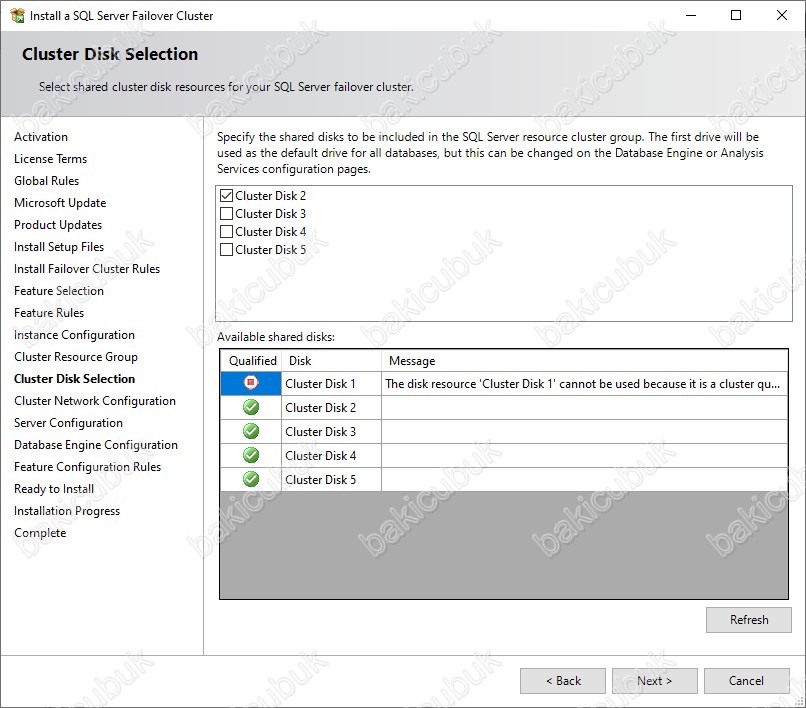Select the Feature Selection step
This screenshot has width=806, height=708.
59,291
